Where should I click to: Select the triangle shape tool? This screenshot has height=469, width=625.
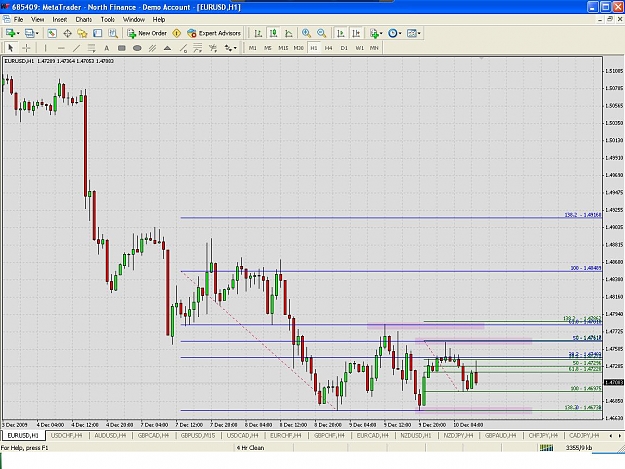point(167,48)
